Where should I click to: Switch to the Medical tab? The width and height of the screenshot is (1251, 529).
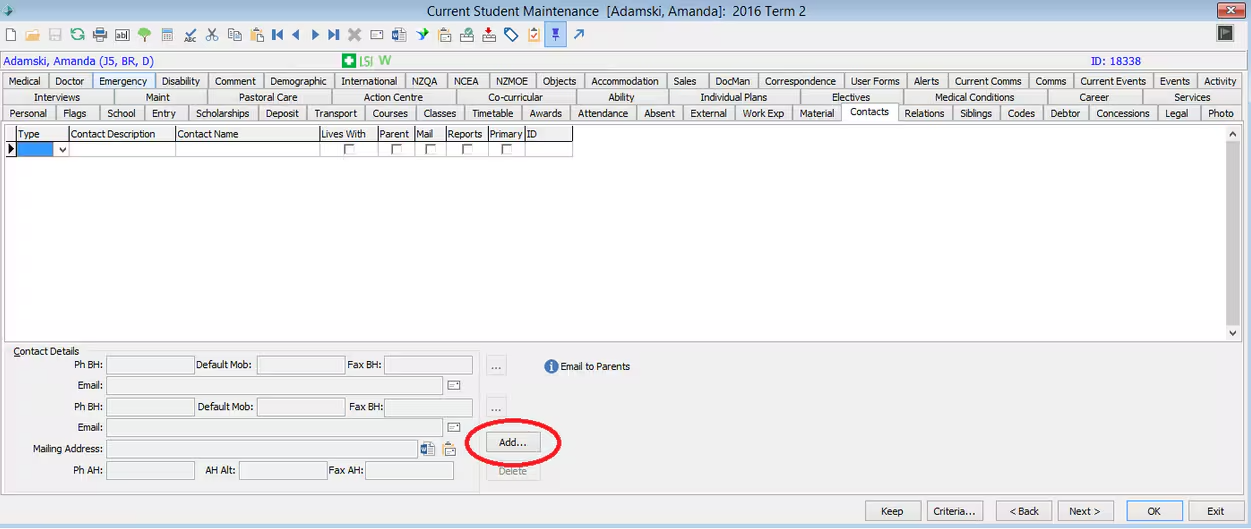25,81
